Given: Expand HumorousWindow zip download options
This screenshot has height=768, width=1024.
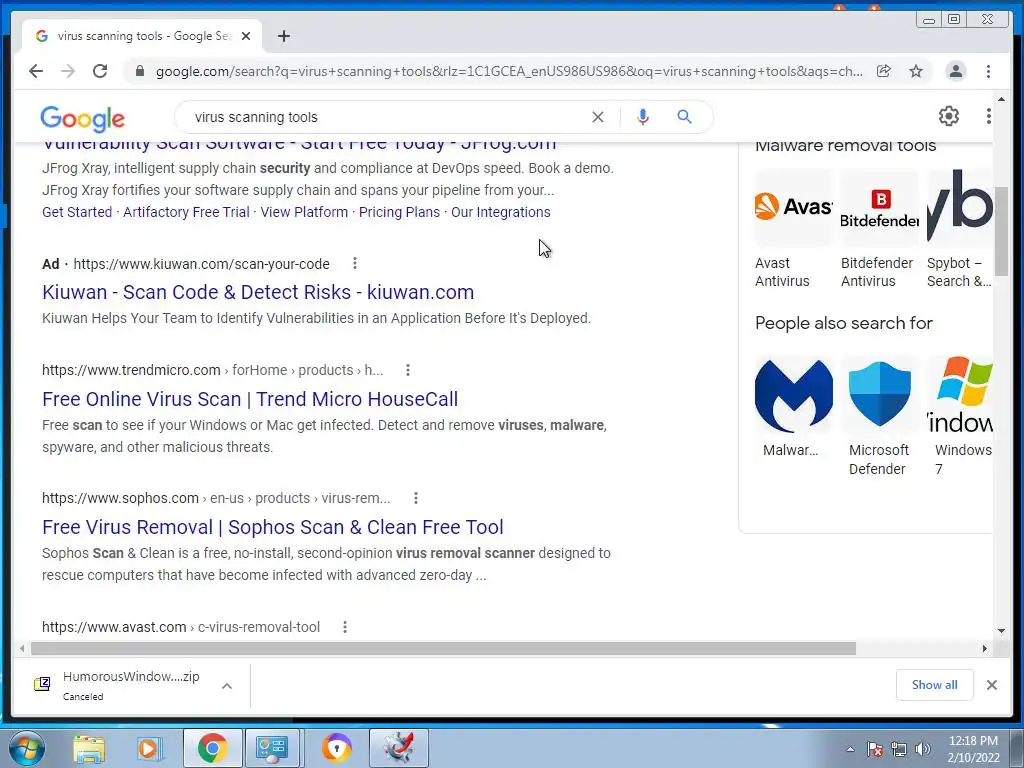Looking at the screenshot, I should pyautogui.click(x=227, y=686).
